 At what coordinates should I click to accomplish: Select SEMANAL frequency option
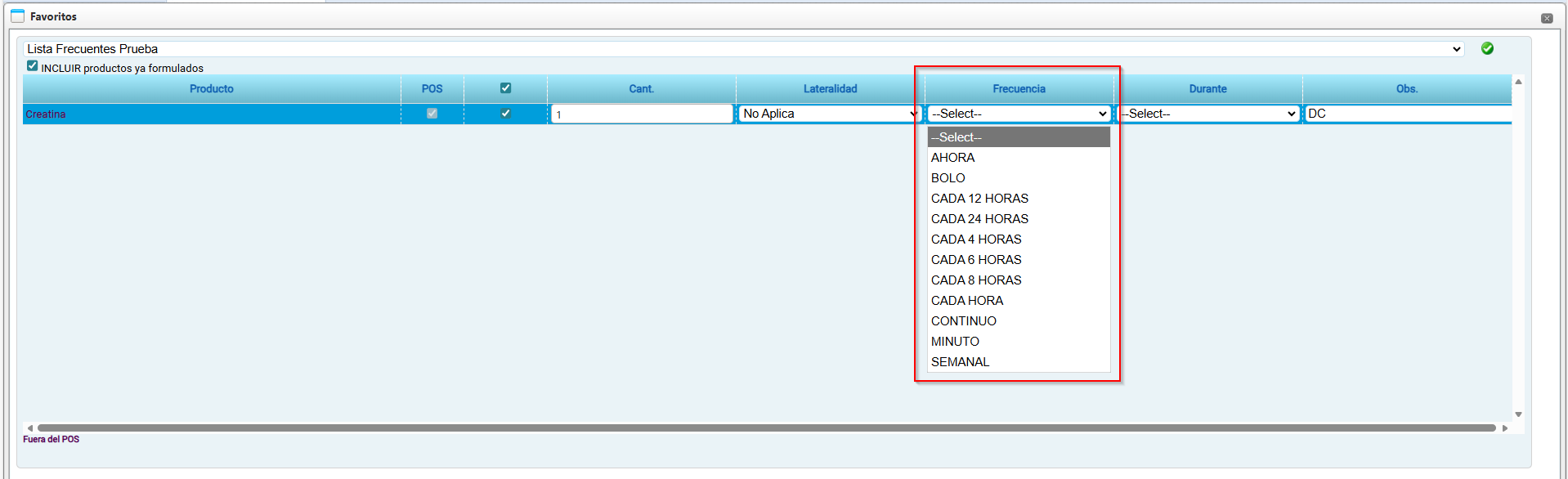(x=1019, y=362)
